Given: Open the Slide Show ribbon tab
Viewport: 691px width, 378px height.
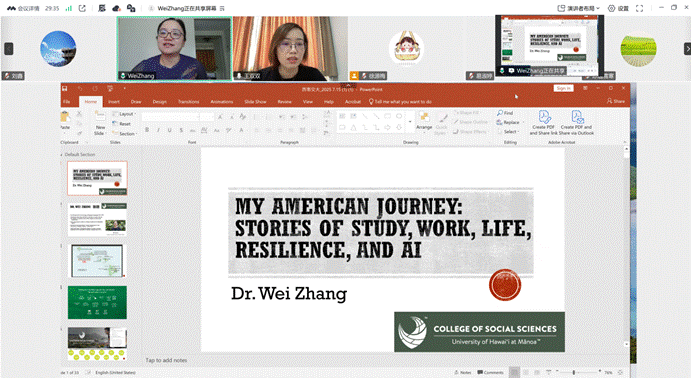Looking at the screenshot, I should coord(255,102).
